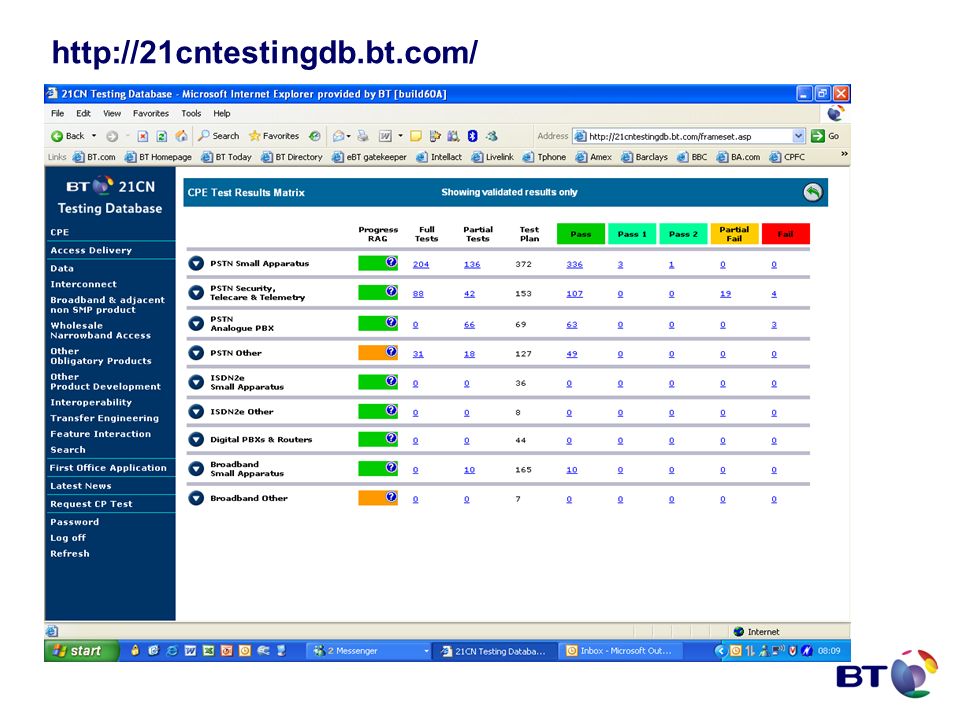The width and height of the screenshot is (960, 720).
Task: Click help icon in PSTN Analogue PBX RAG
Action: 391,322
